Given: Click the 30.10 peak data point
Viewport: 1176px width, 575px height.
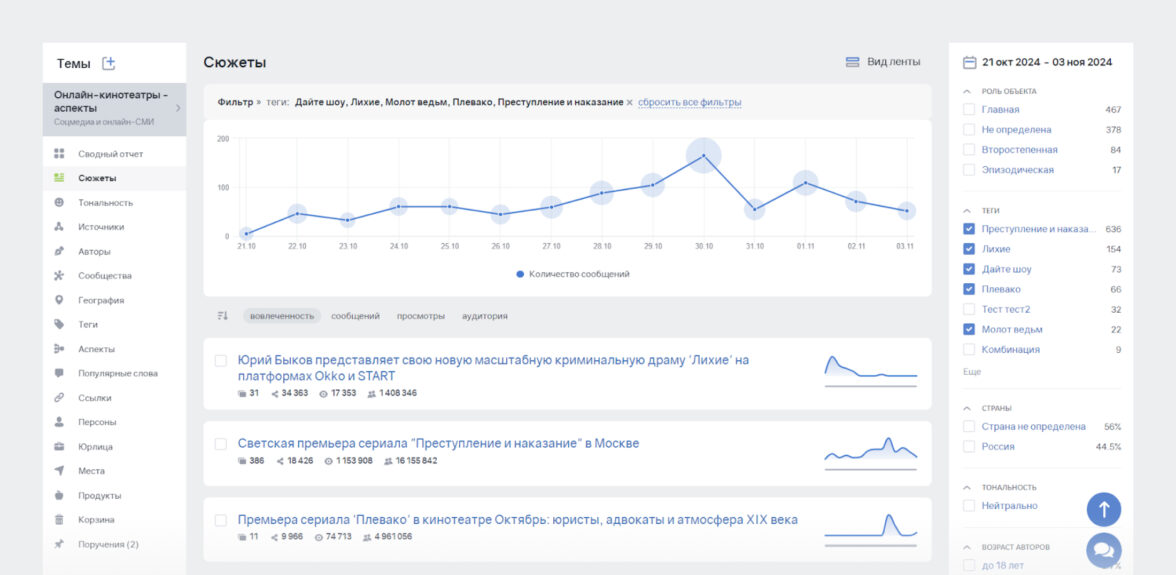Looking at the screenshot, I should pos(703,155).
